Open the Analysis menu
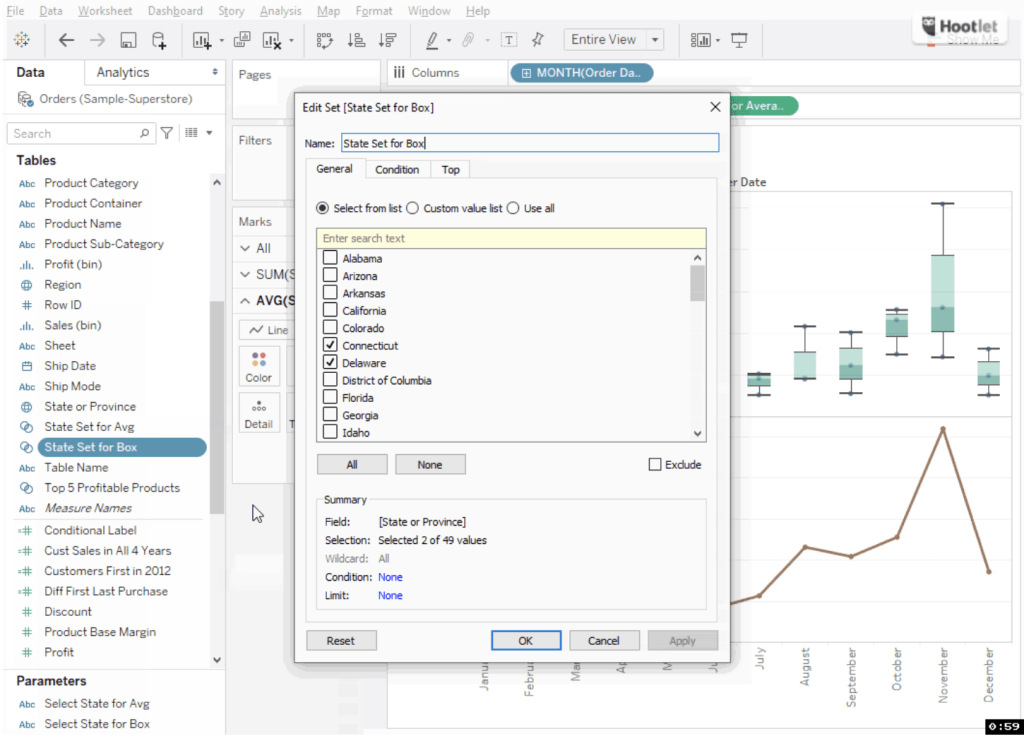Viewport: 1024px width, 746px height. click(280, 11)
